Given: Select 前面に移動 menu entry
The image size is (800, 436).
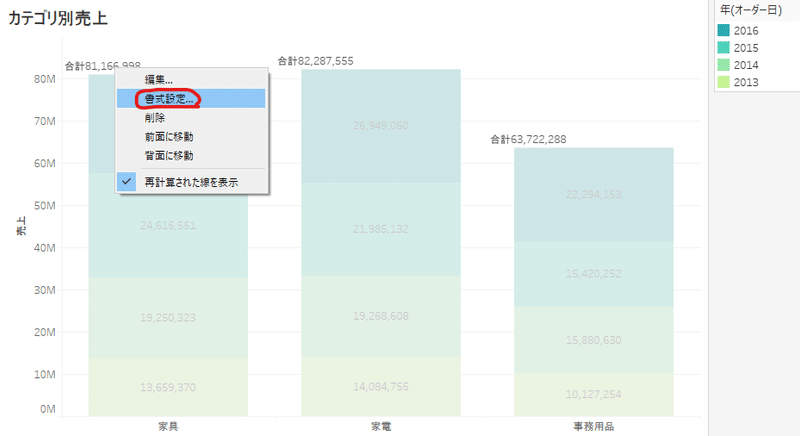Looking at the screenshot, I should (191, 137).
